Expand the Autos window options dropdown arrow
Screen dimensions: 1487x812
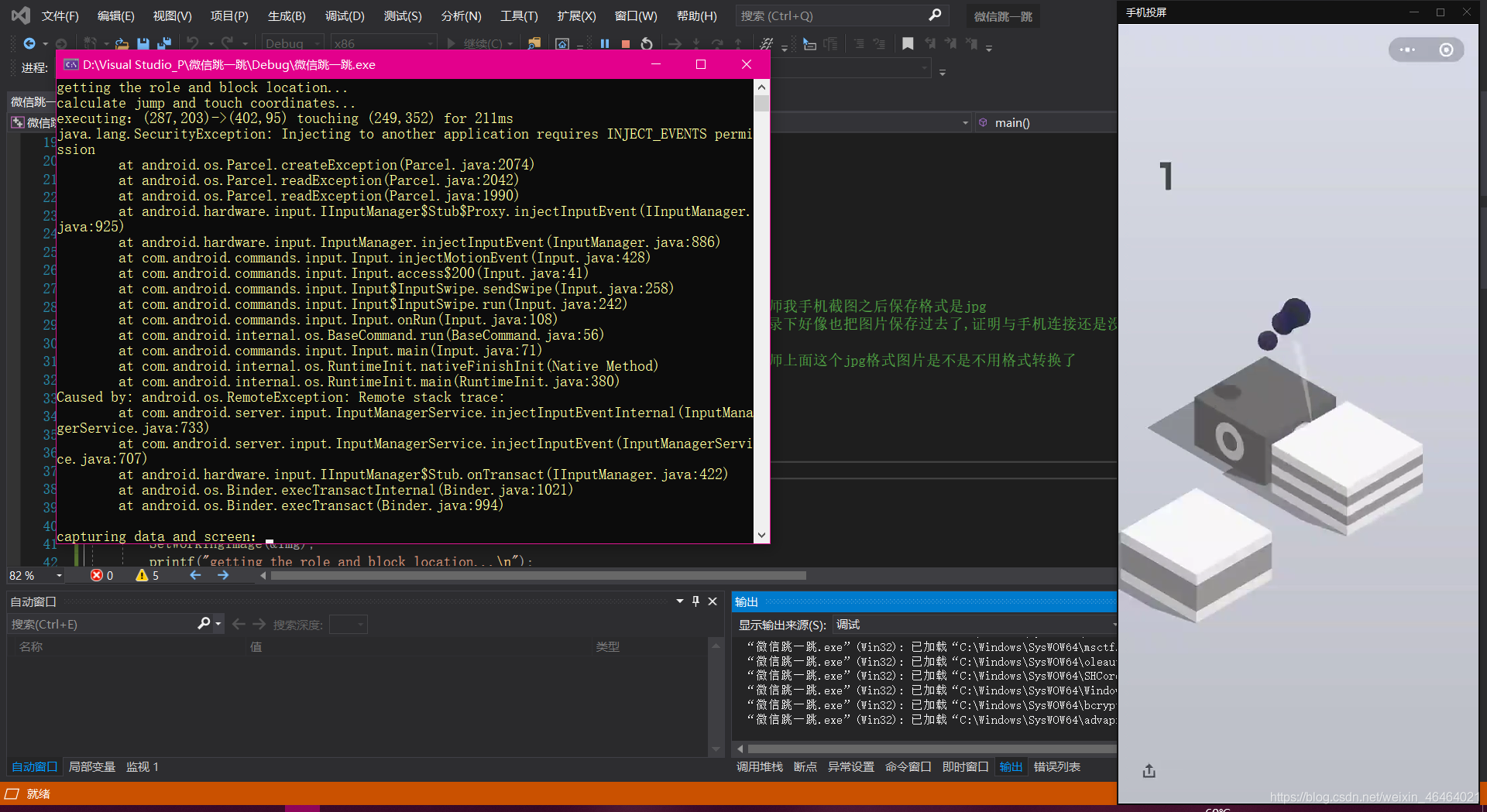click(680, 601)
